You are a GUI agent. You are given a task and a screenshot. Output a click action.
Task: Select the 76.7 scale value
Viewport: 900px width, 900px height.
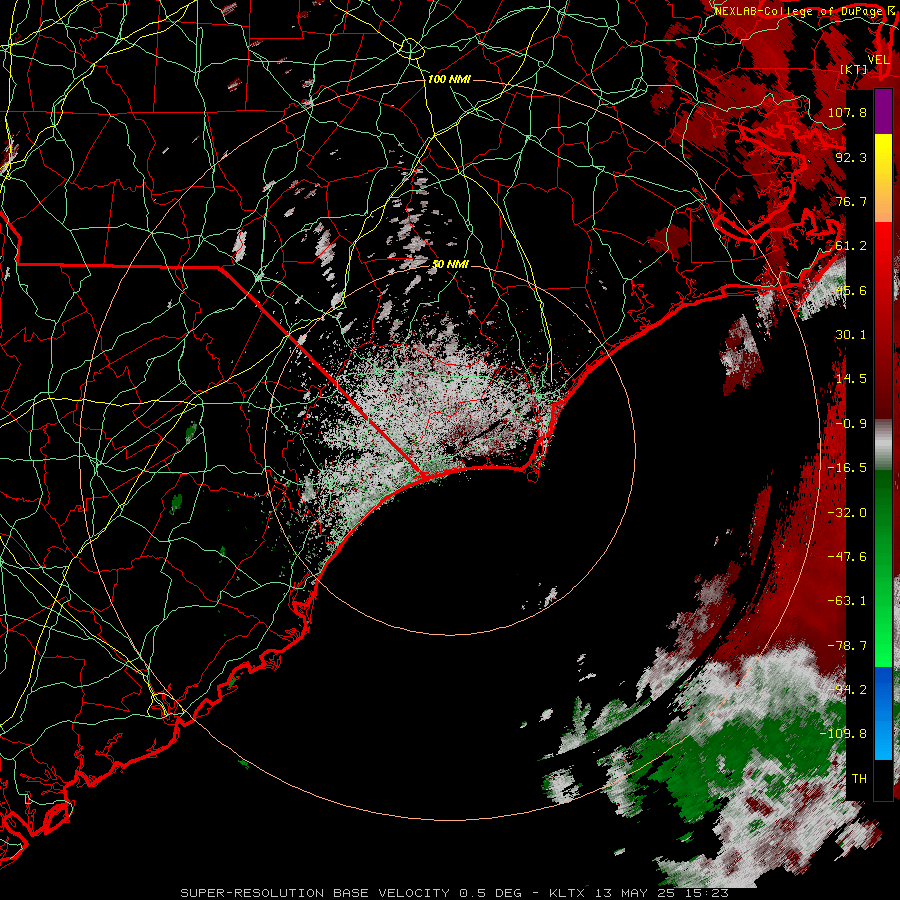click(x=851, y=201)
